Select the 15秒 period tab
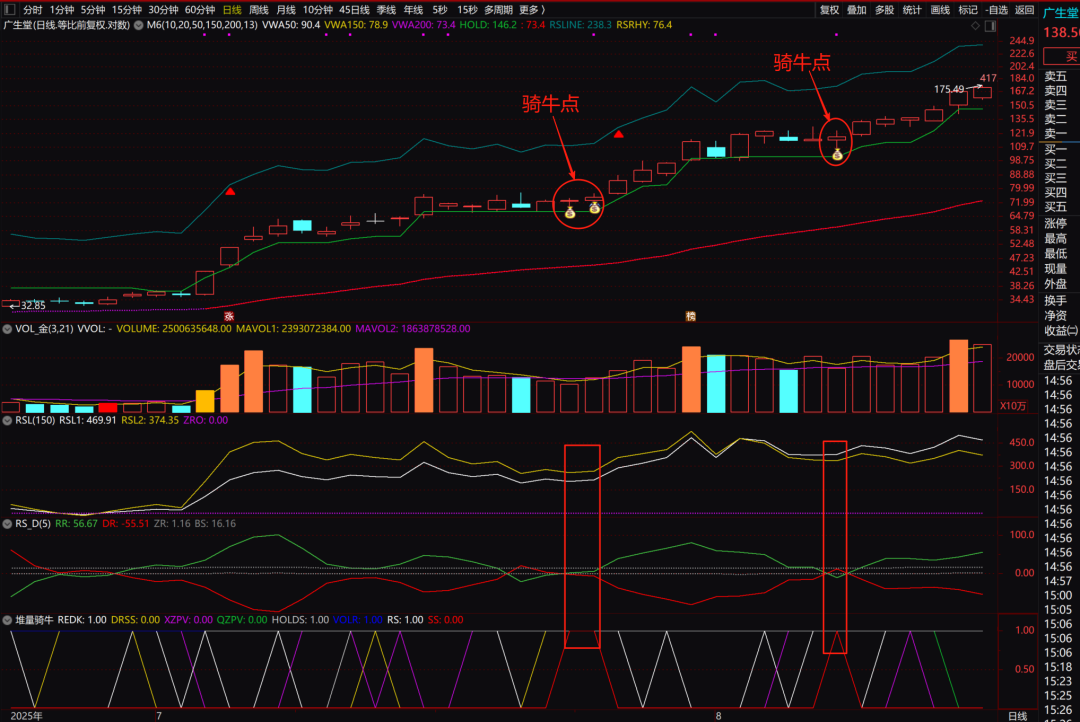This screenshot has height=722, width=1080. tap(467, 10)
